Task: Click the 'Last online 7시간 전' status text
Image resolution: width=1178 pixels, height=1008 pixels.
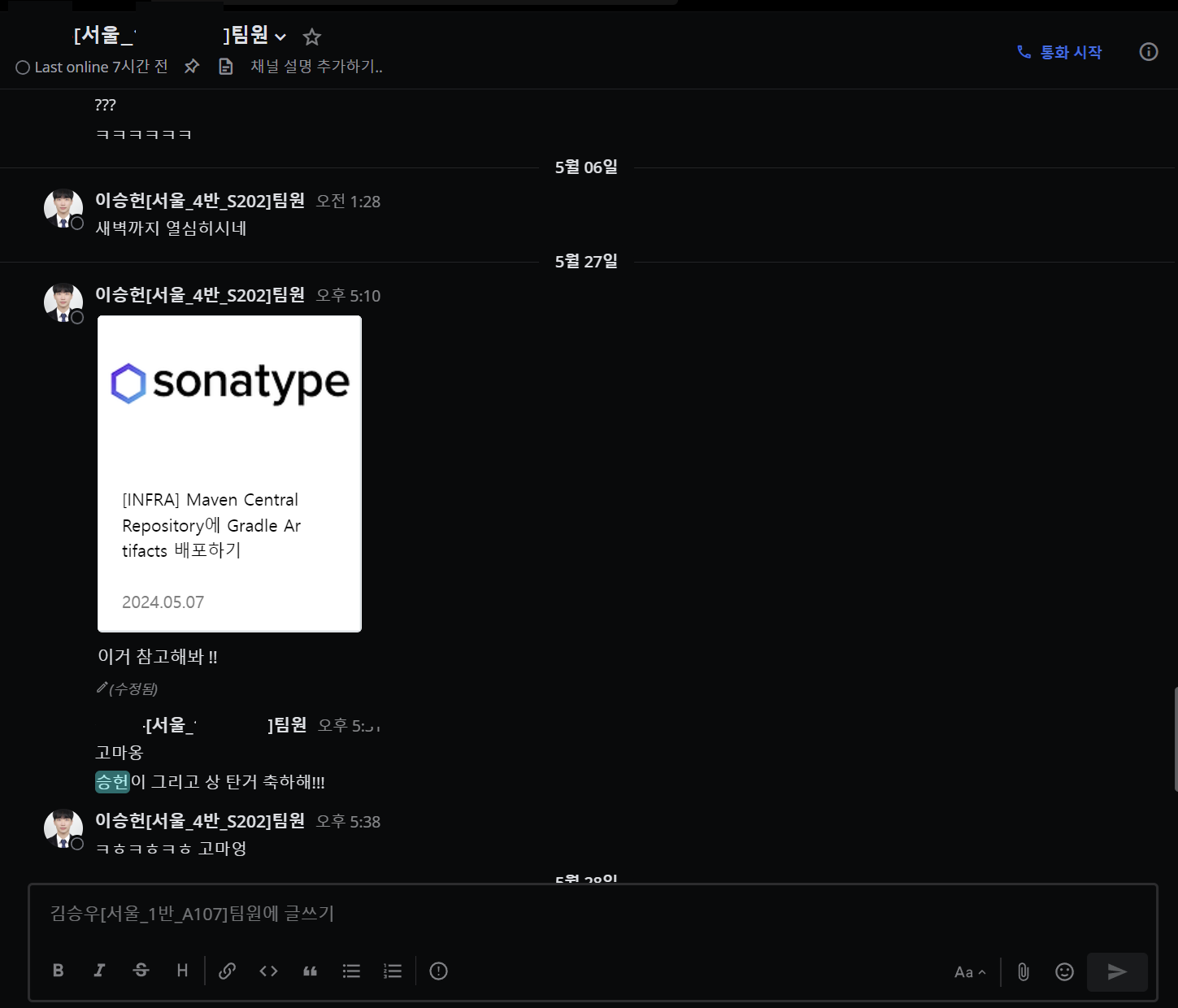Action: (101, 67)
